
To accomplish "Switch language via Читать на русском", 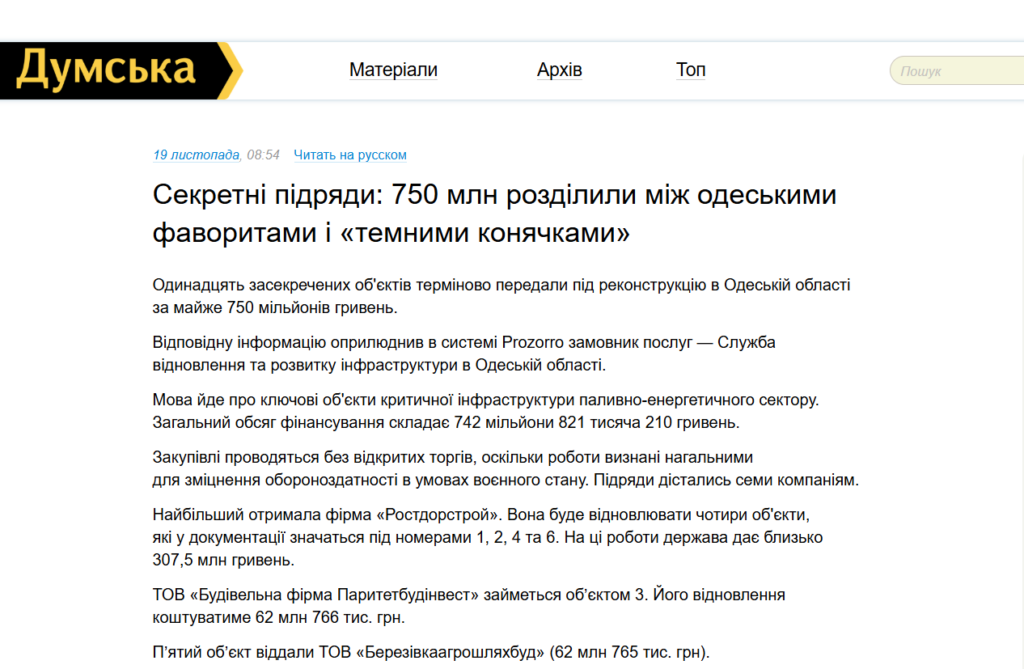I will click(x=350, y=155).
